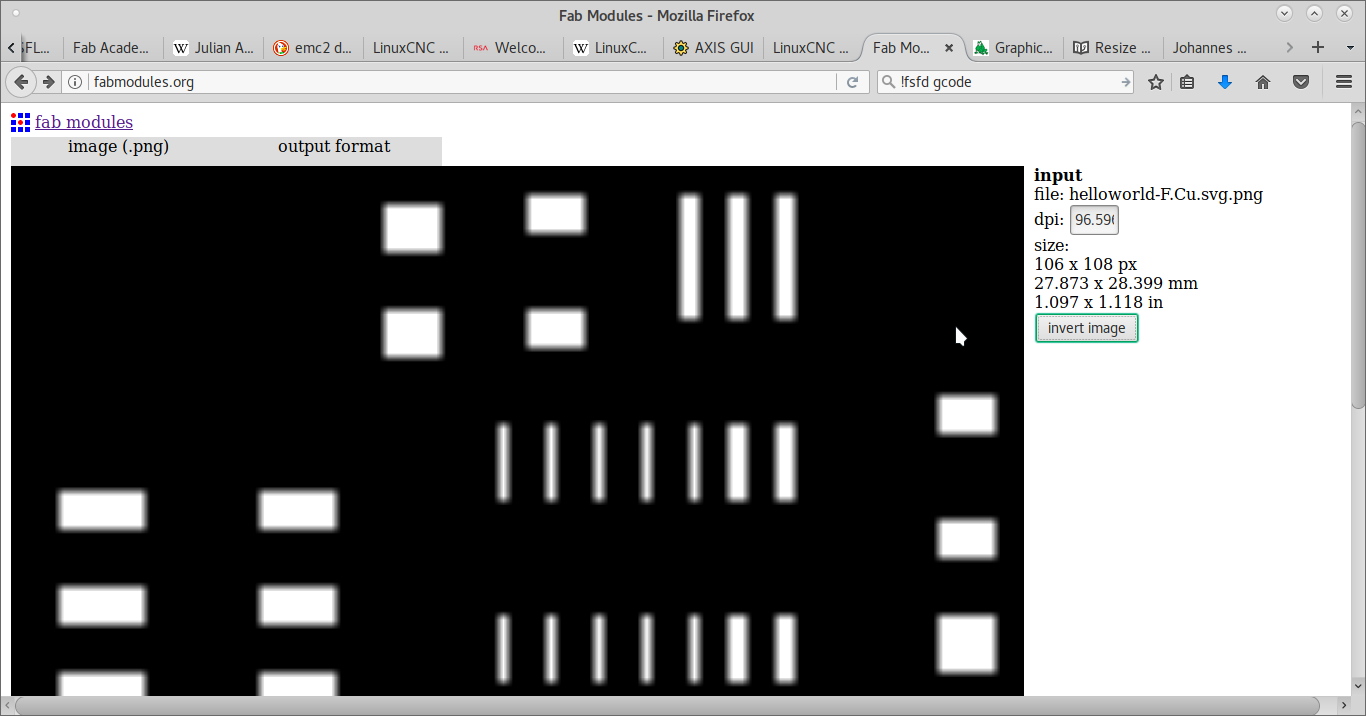This screenshot has height=716, width=1366.
Task: Click the fab modules logo icon
Action: coord(20,122)
